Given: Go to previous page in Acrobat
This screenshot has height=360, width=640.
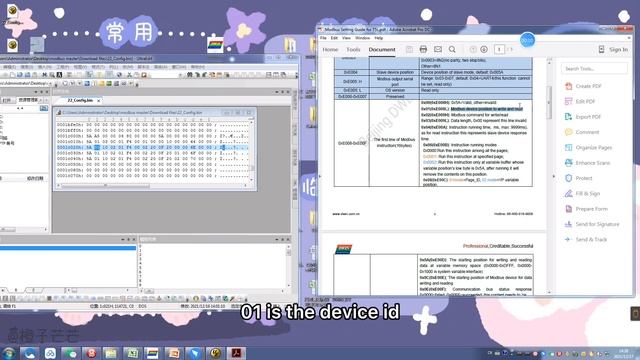Looking at the screenshot, I should click(473, 49).
